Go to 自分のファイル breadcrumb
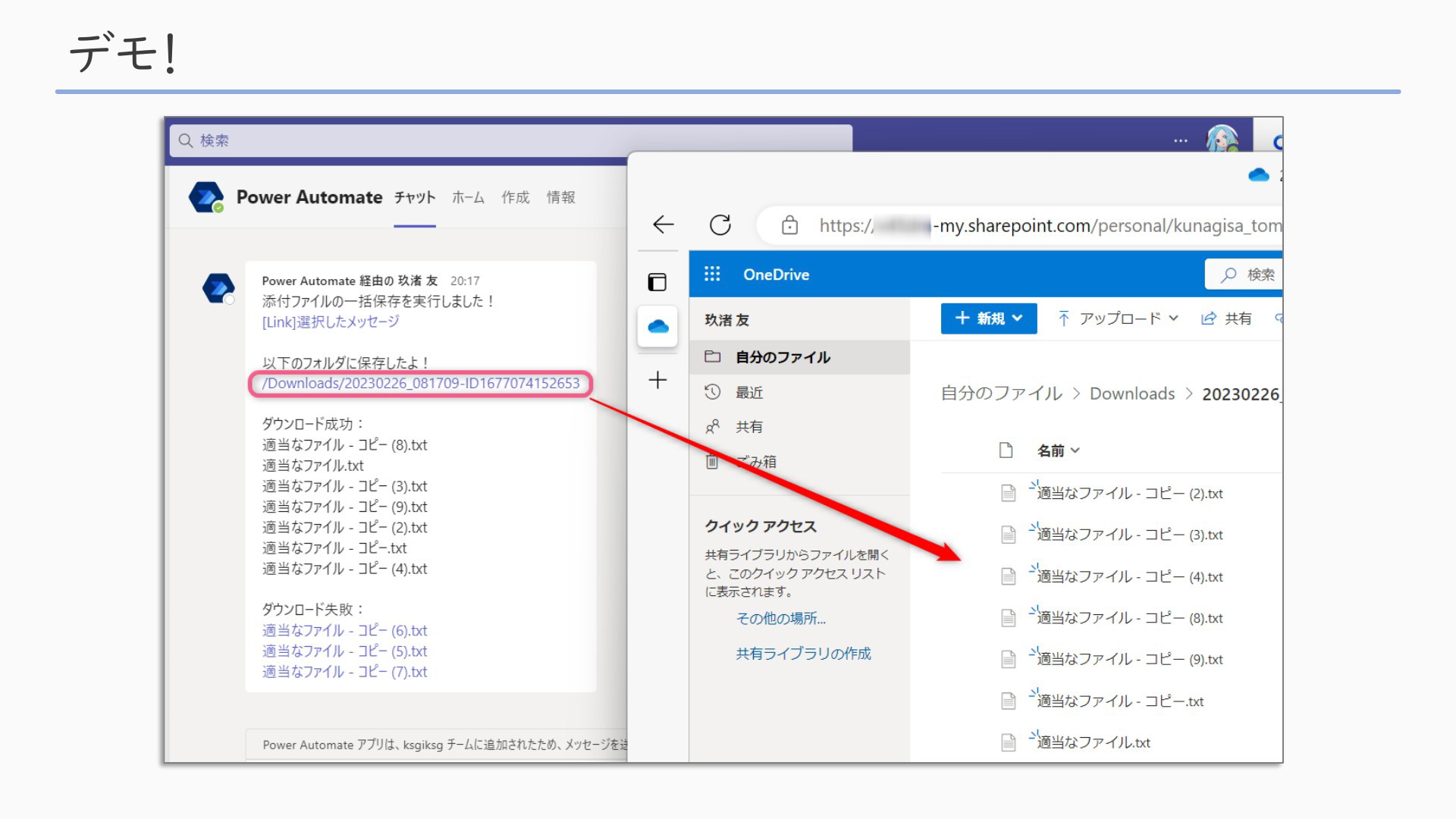Image resolution: width=1456 pixels, height=819 pixels. (1001, 394)
